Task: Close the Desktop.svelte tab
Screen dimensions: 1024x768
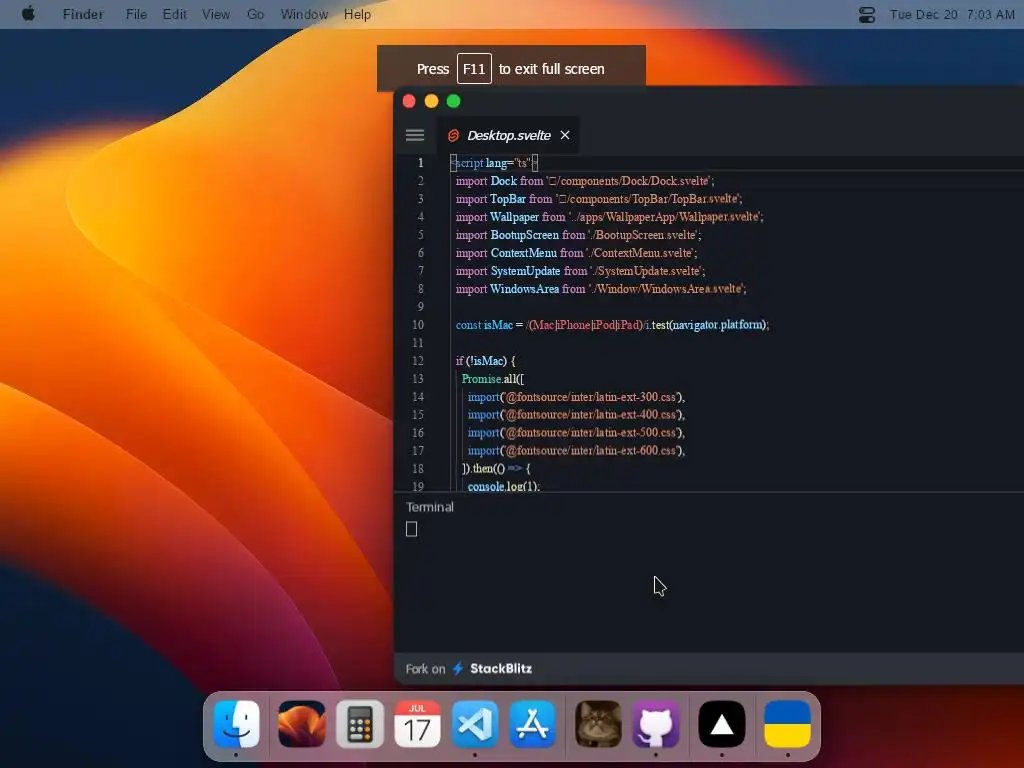Action: [x=565, y=135]
